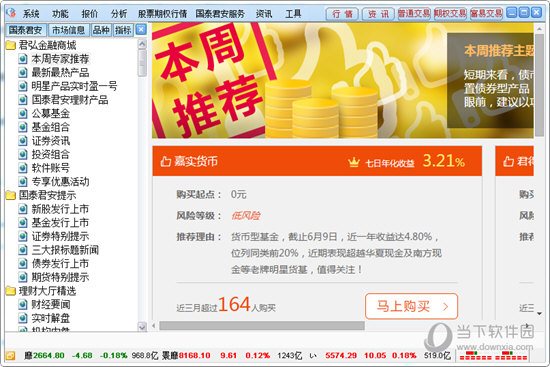Open 本周专家推荐 tree item text
The image size is (550, 367).
(x=60, y=59)
